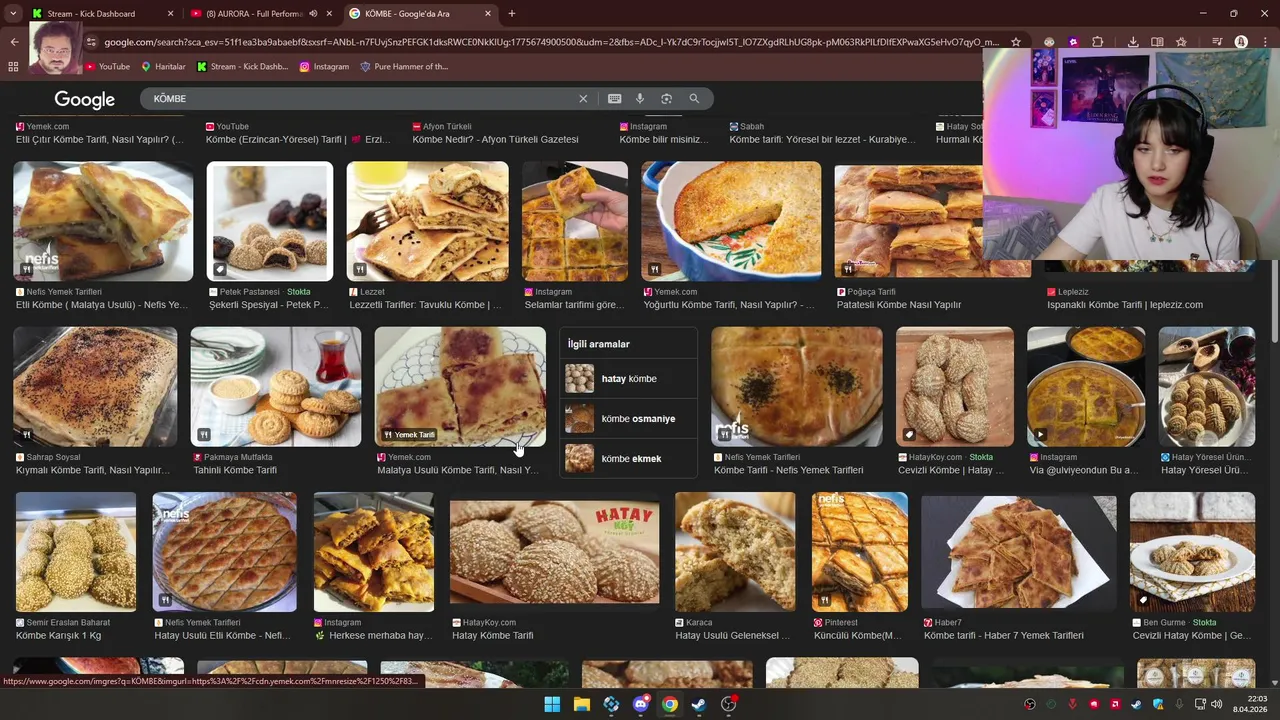
Task: Close the KÖMBE Google search tab
Action: click(488, 14)
